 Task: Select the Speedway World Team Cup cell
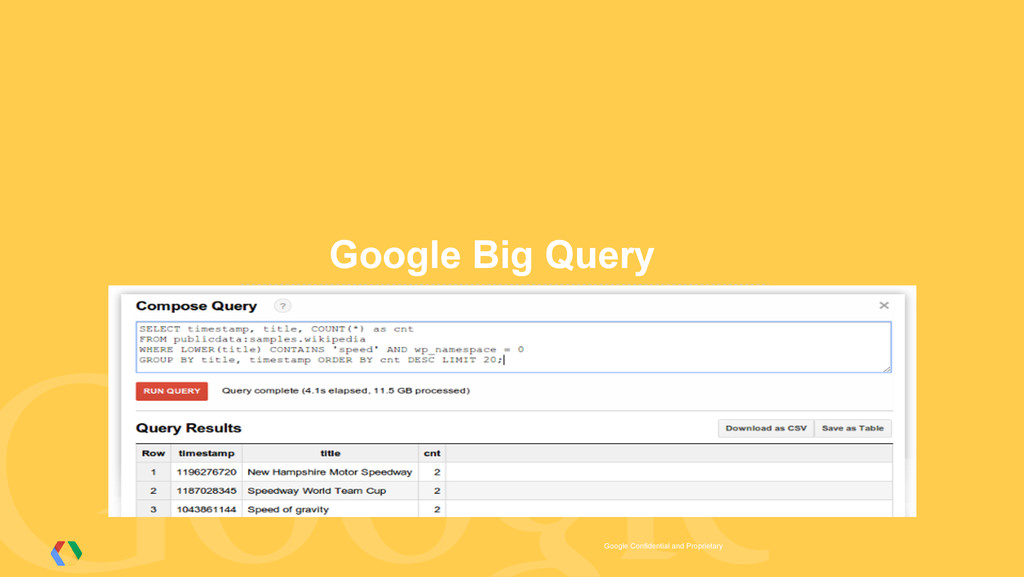pyautogui.click(x=330, y=491)
